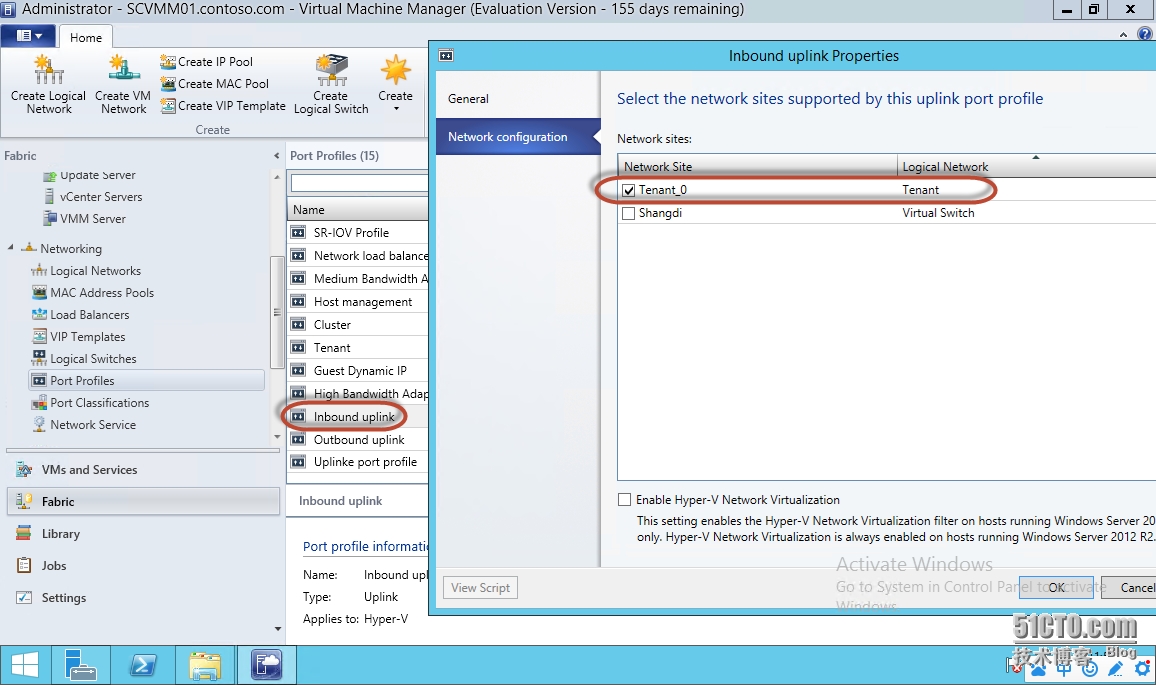The image size is (1156, 685).
Task: Collapse the Networking tree node
Action: pyautogui.click(x=11, y=248)
